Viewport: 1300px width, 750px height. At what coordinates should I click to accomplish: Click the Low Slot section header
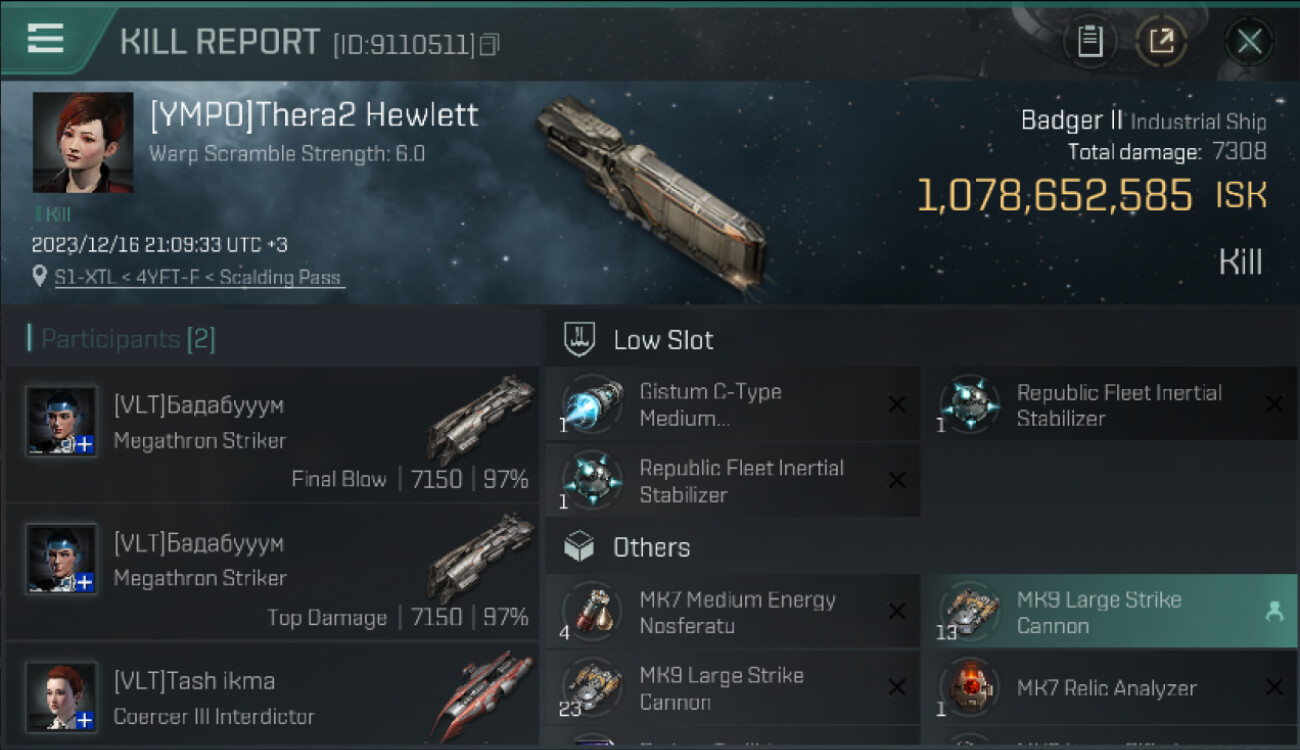tap(663, 340)
